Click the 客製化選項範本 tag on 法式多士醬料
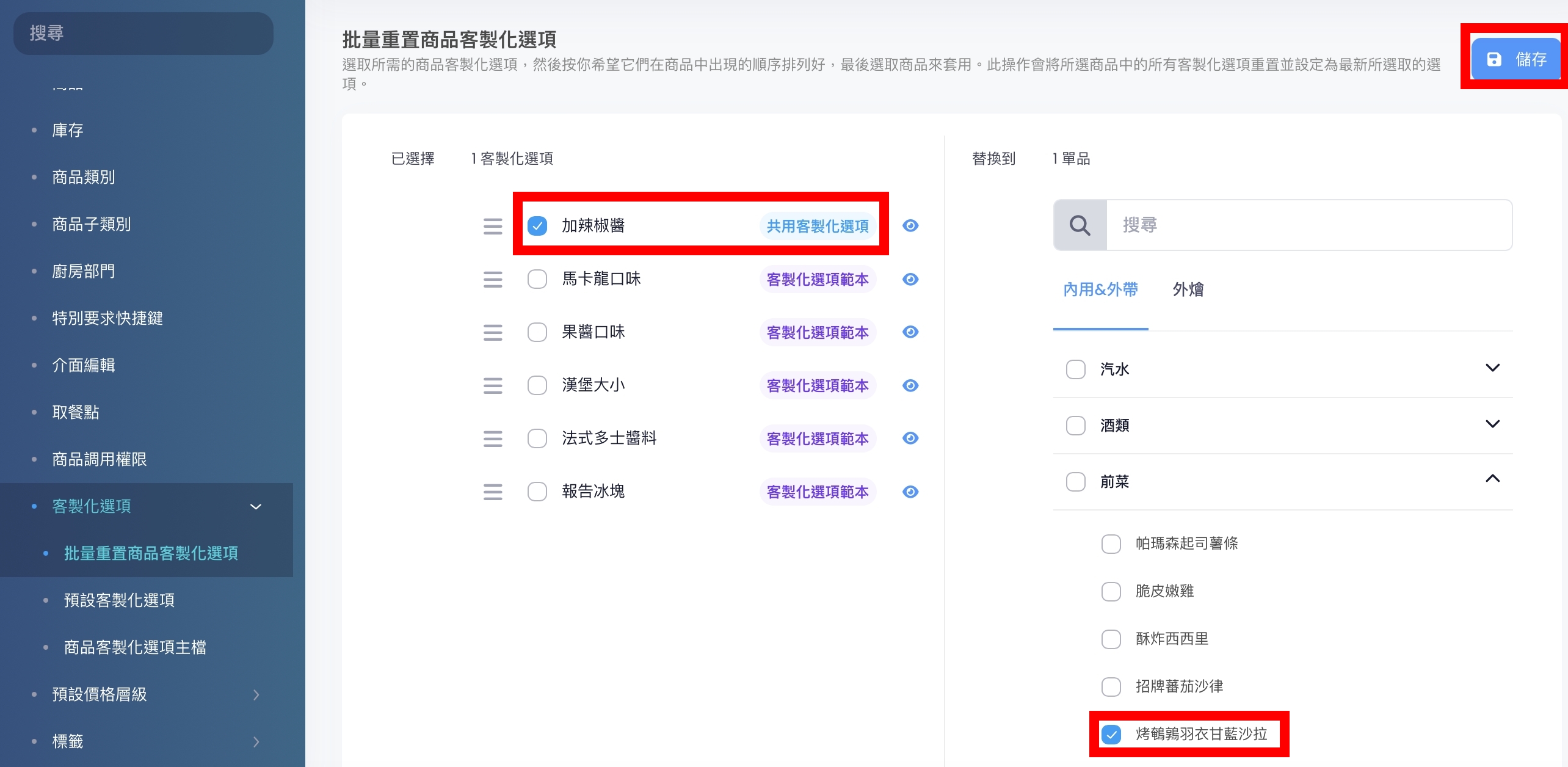1568x767 pixels. (x=818, y=439)
